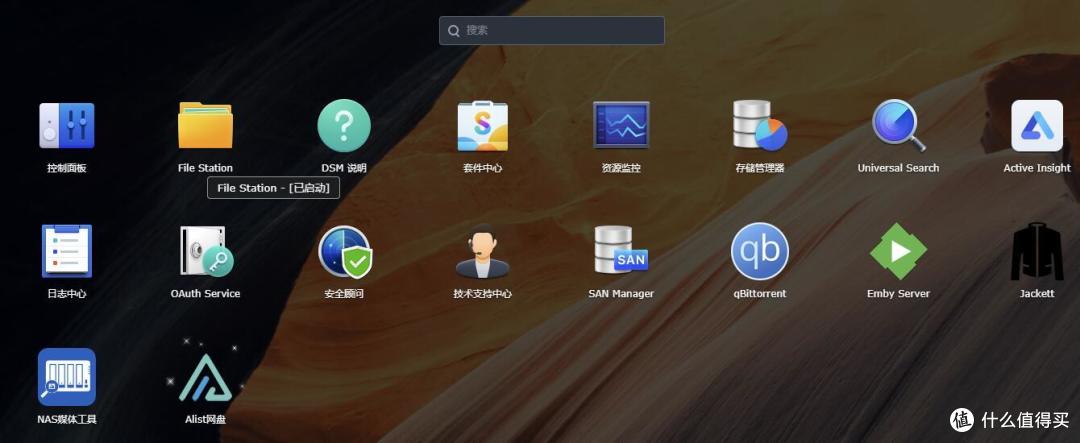This screenshot has width=1080, height=443.
Task: Click the 日志中心 label text
Action: [x=67, y=293]
